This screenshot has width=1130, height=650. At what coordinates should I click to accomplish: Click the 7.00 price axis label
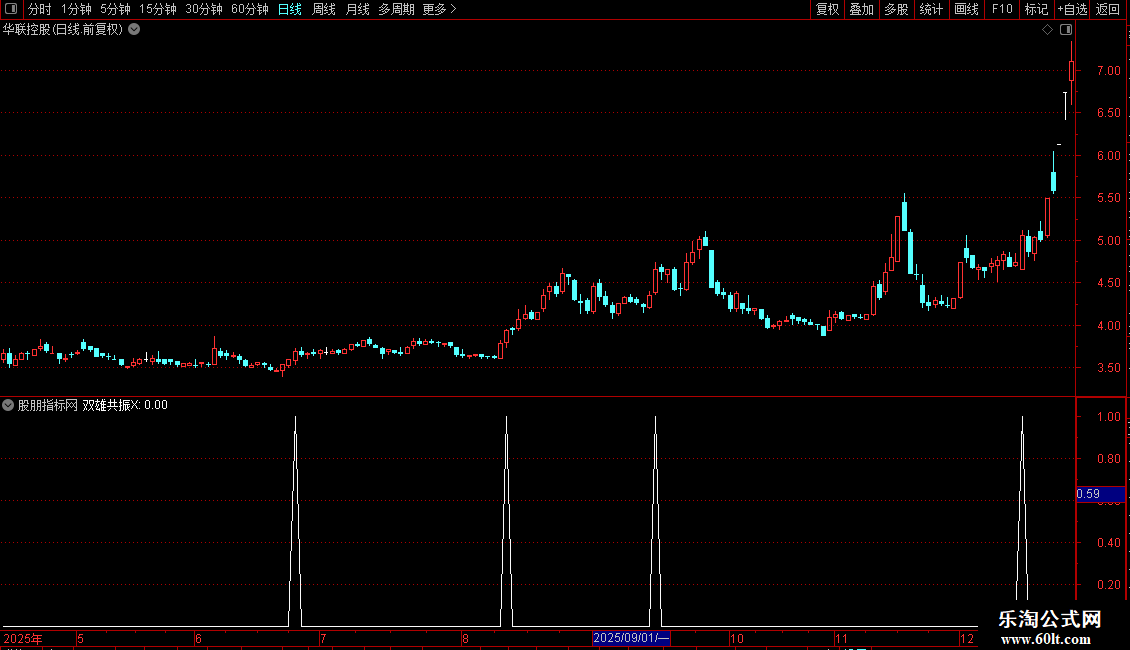coord(1109,71)
